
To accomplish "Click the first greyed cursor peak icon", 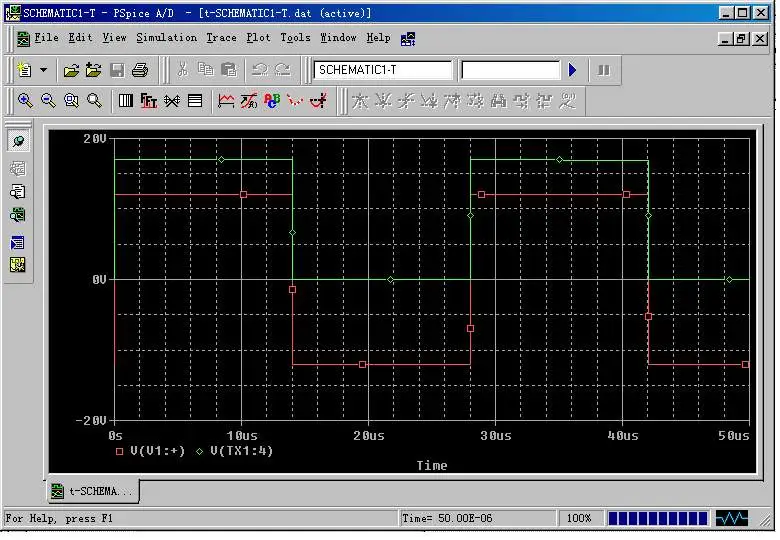I will tap(360, 101).
